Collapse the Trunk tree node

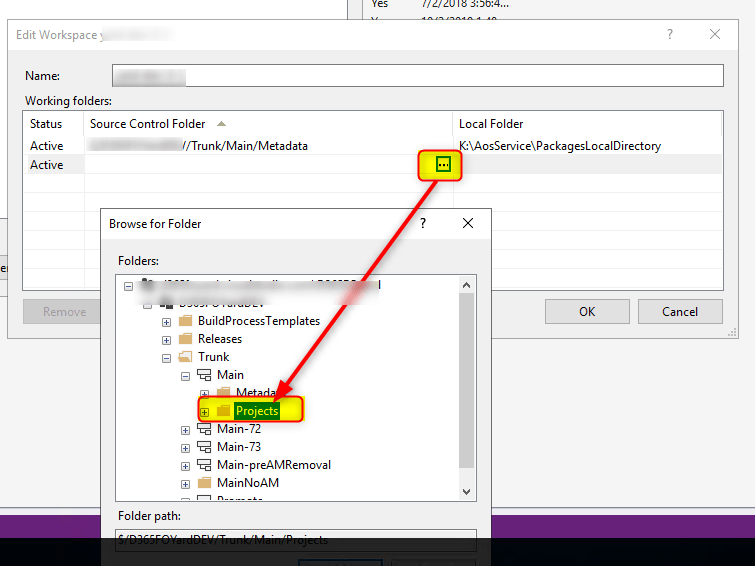click(x=166, y=357)
